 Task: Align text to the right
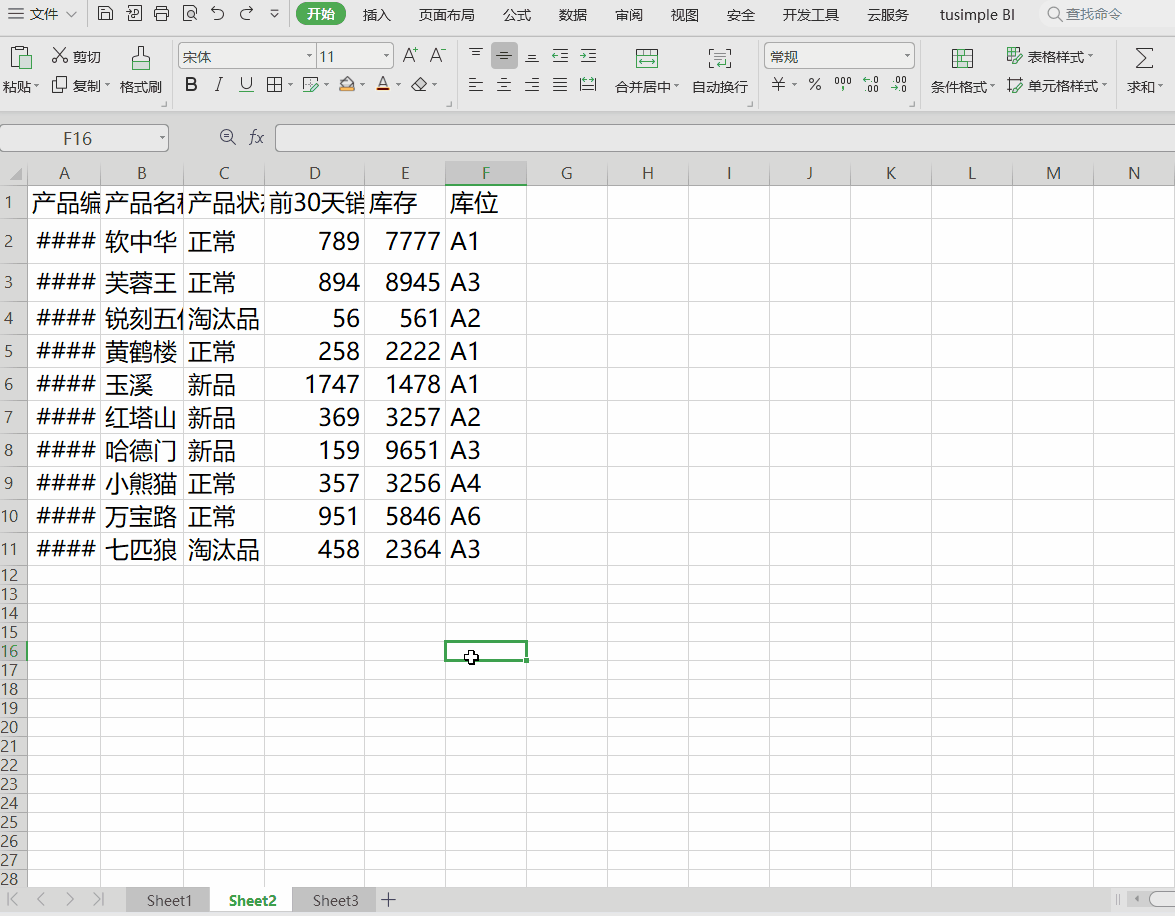click(532, 85)
